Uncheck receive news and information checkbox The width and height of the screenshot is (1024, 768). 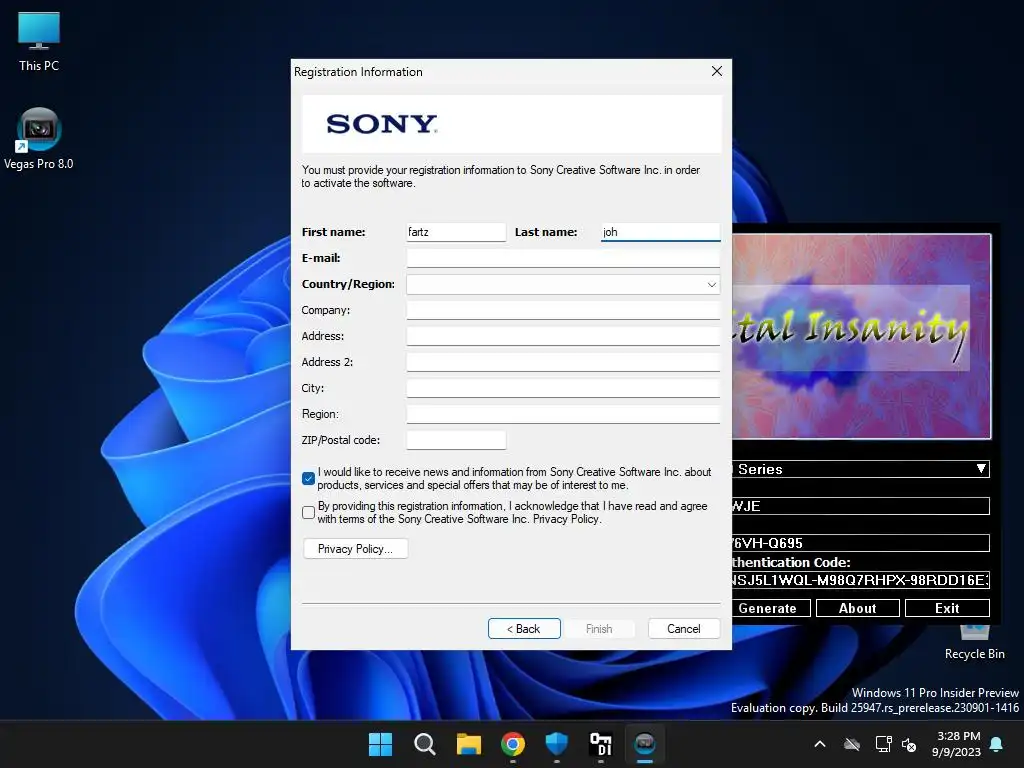308,479
